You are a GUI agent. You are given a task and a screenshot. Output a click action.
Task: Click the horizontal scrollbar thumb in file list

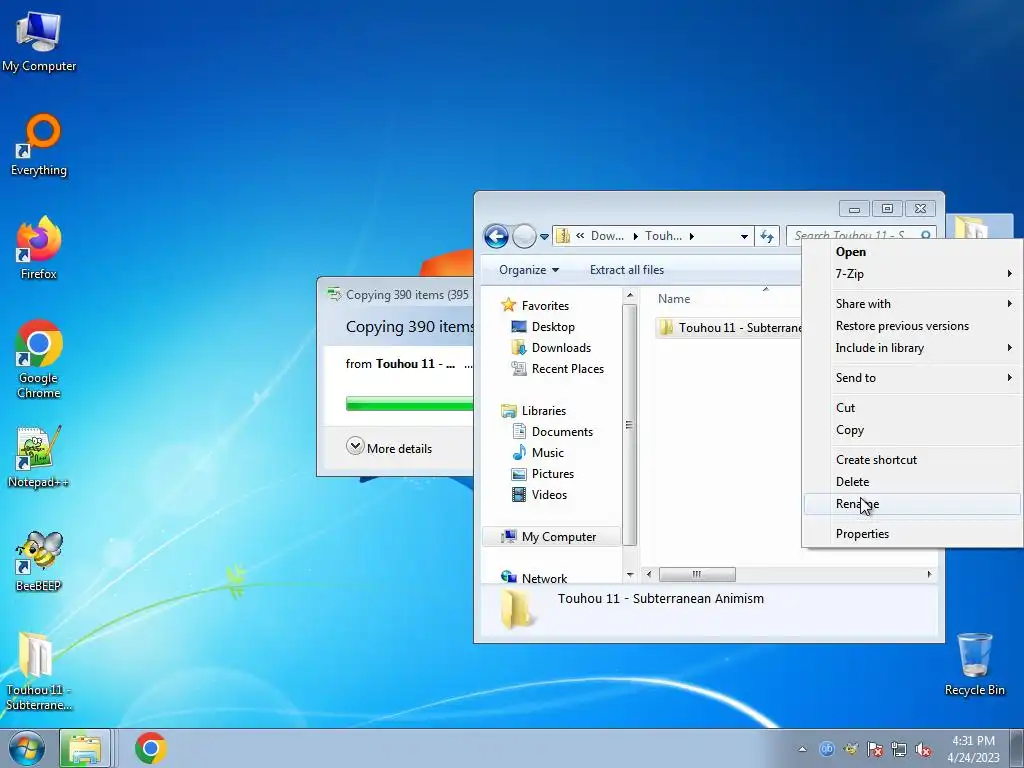pos(697,574)
